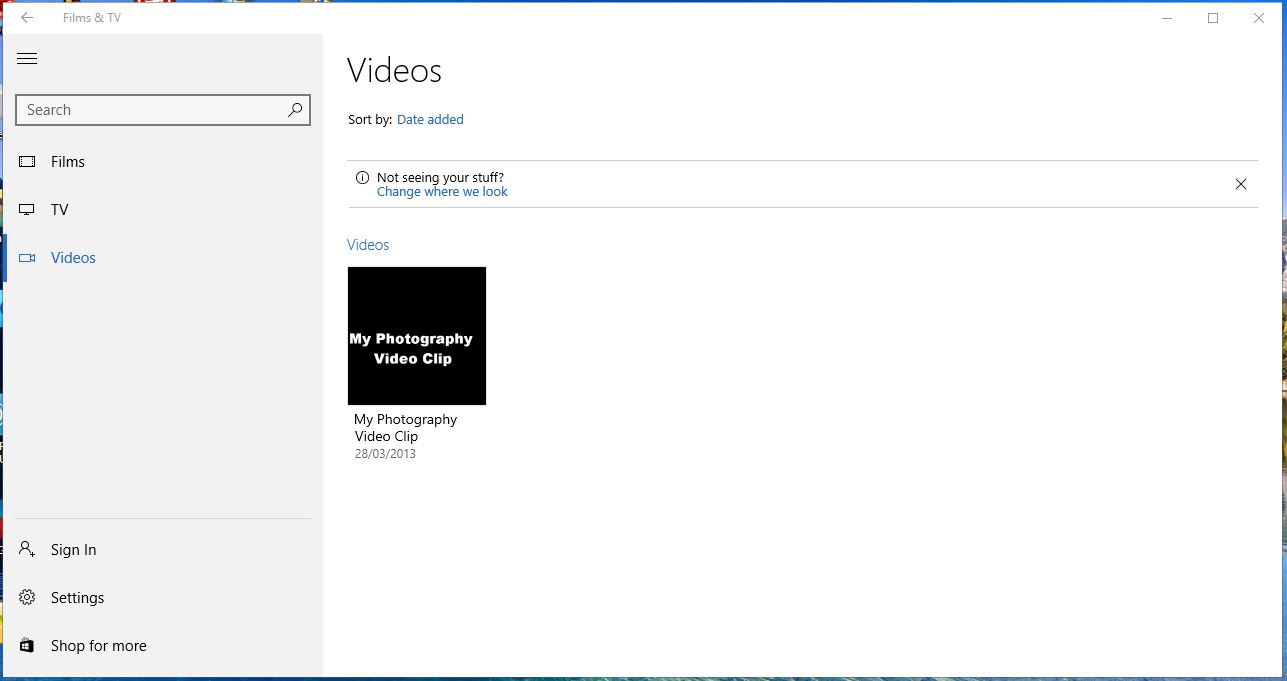Click the search magnifier icon
1287x681 pixels.
click(294, 109)
